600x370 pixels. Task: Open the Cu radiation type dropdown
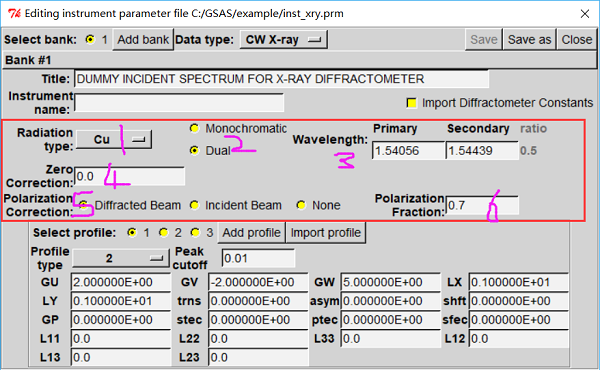pos(114,140)
